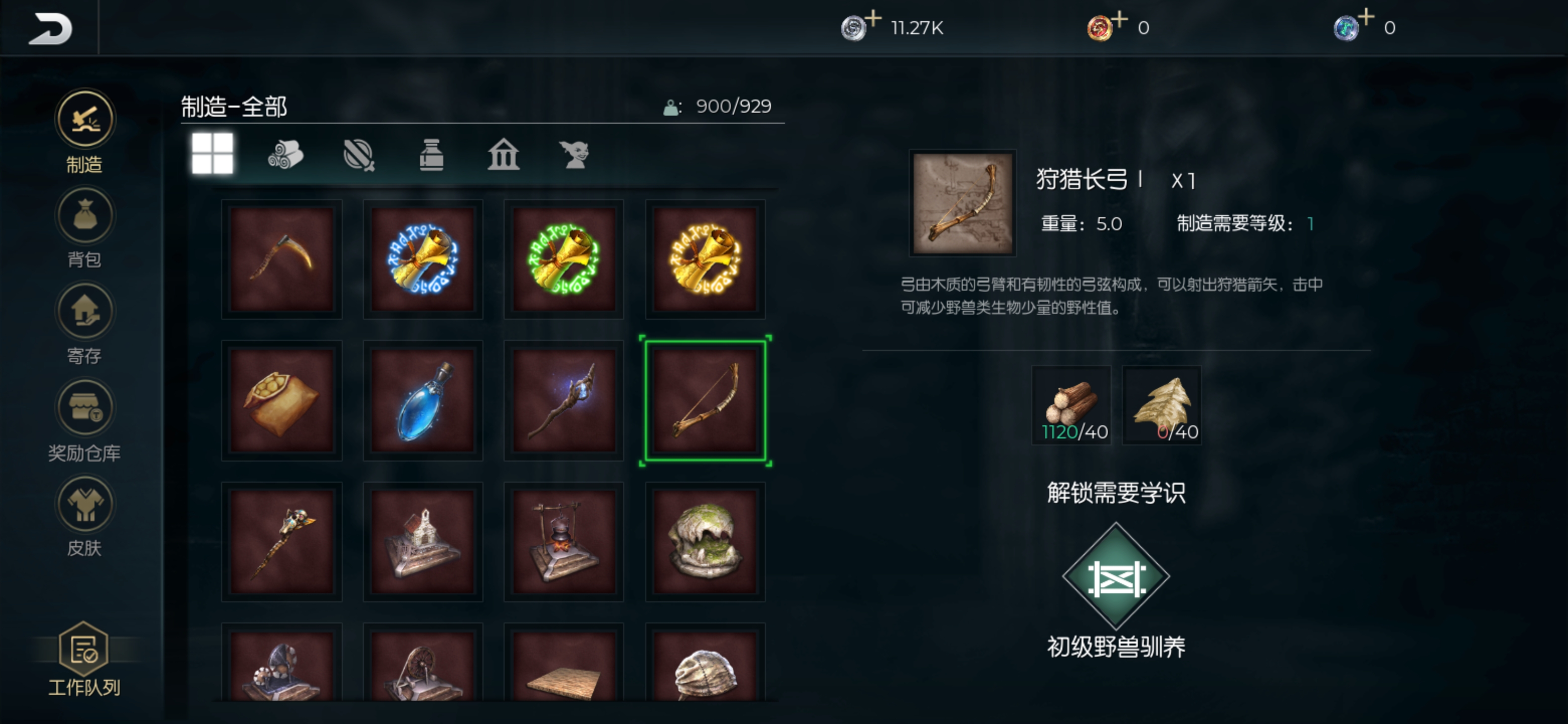1568x724 pixels.
Task: Tap the 初级野兽驯养 knowledge diamond icon
Action: tap(1115, 575)
